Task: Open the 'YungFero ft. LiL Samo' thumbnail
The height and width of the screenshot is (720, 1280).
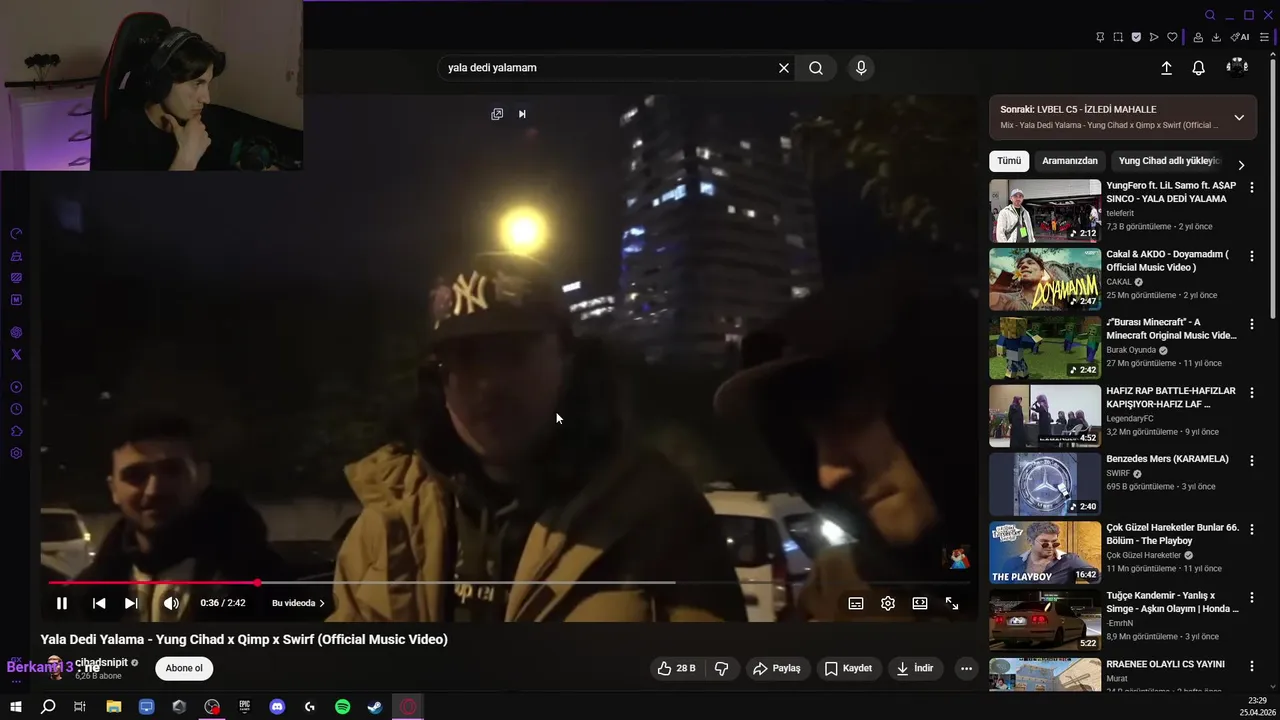Action: tap(1045, 211)
